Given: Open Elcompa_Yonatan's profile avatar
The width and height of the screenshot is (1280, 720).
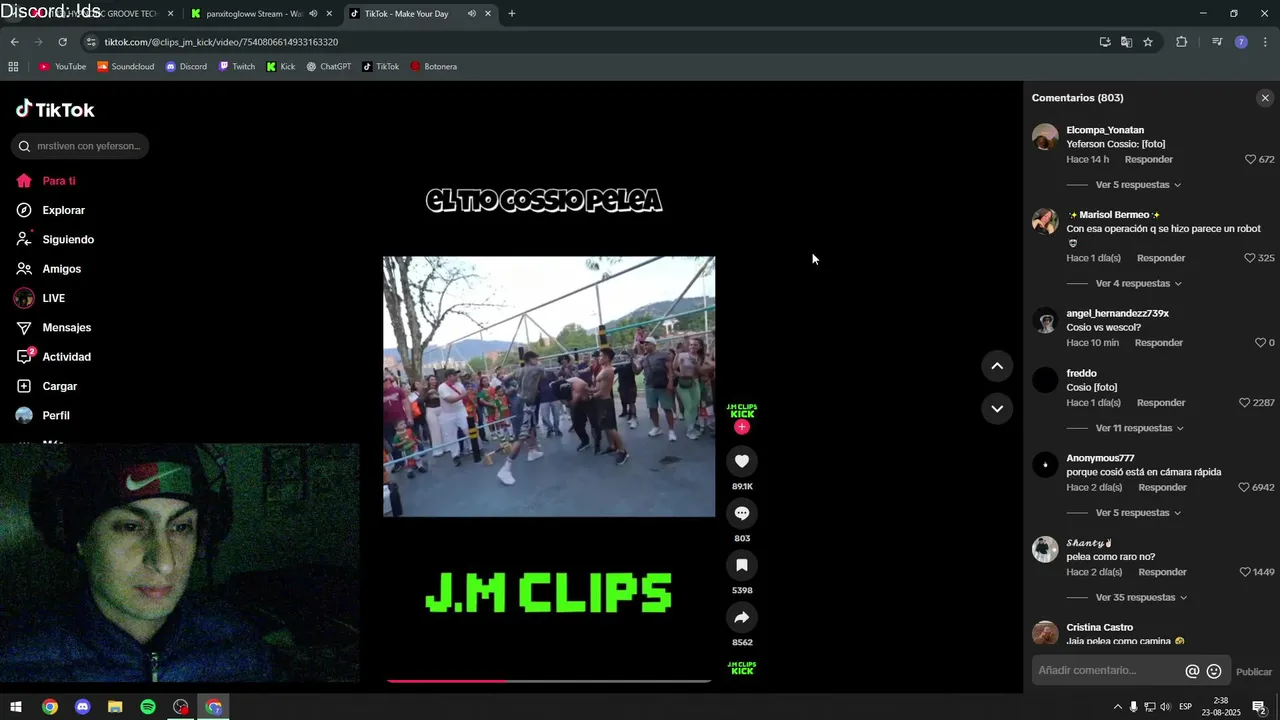Looking at the screenshot, I should (1045, 136).
